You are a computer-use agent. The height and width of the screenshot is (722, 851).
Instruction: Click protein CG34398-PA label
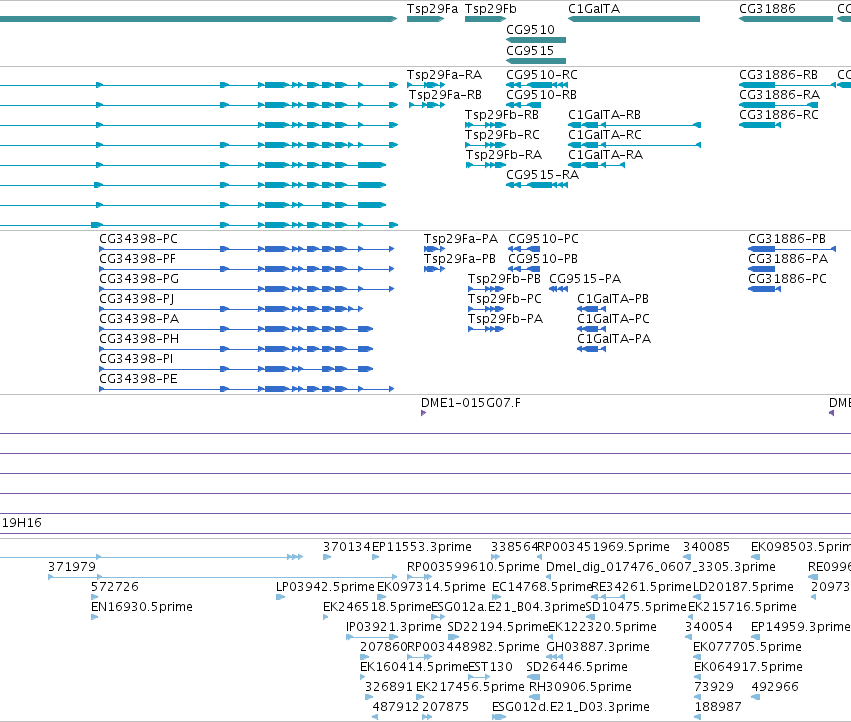139,319
